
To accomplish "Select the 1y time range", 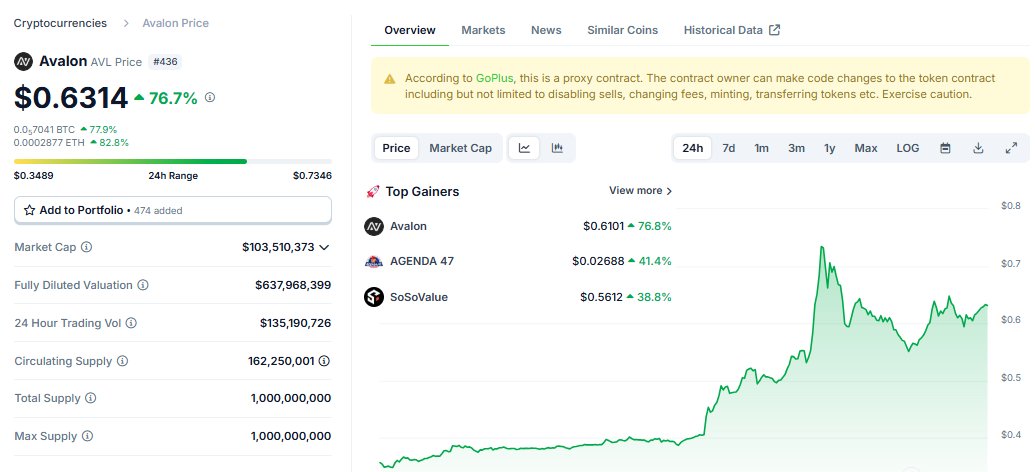I will [830, 148].
